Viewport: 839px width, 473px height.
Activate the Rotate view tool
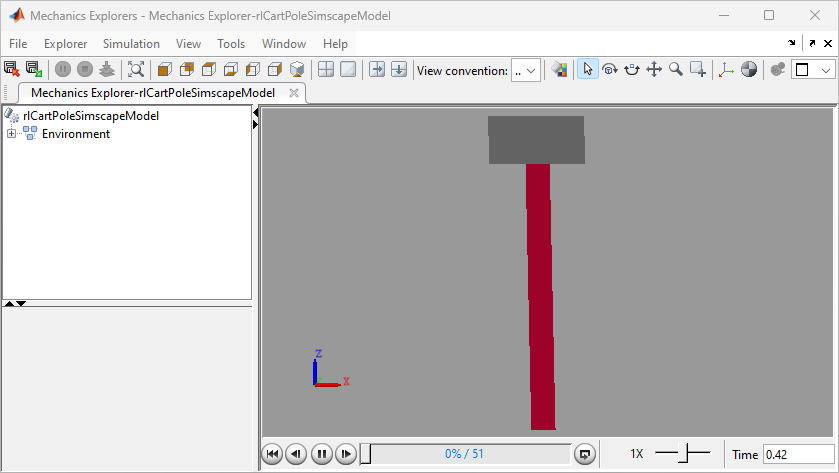610,69
